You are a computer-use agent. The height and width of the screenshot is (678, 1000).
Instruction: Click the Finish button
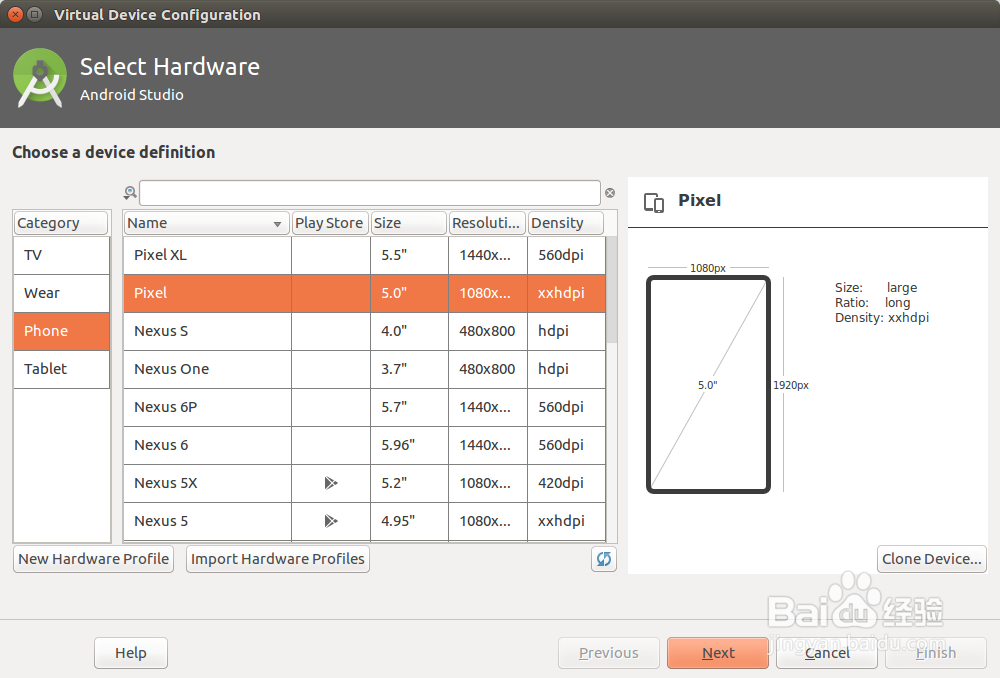[936, 653]
